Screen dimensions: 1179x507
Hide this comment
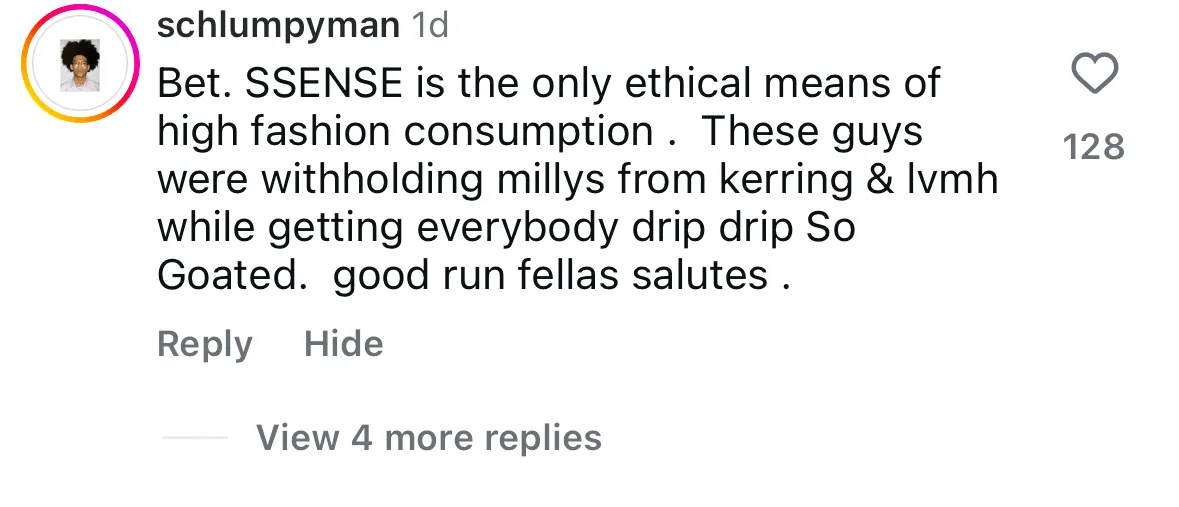point(343,344)
